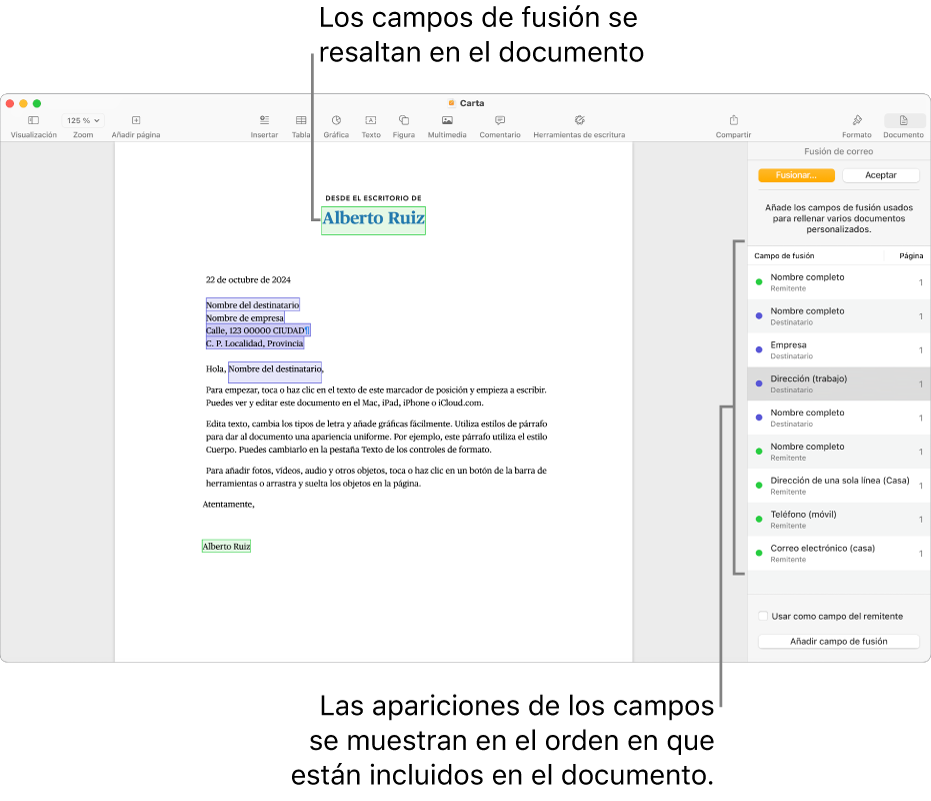Click Calle, 123 00000 CIUDAD address field
The image size is (931, 801).
257,330
